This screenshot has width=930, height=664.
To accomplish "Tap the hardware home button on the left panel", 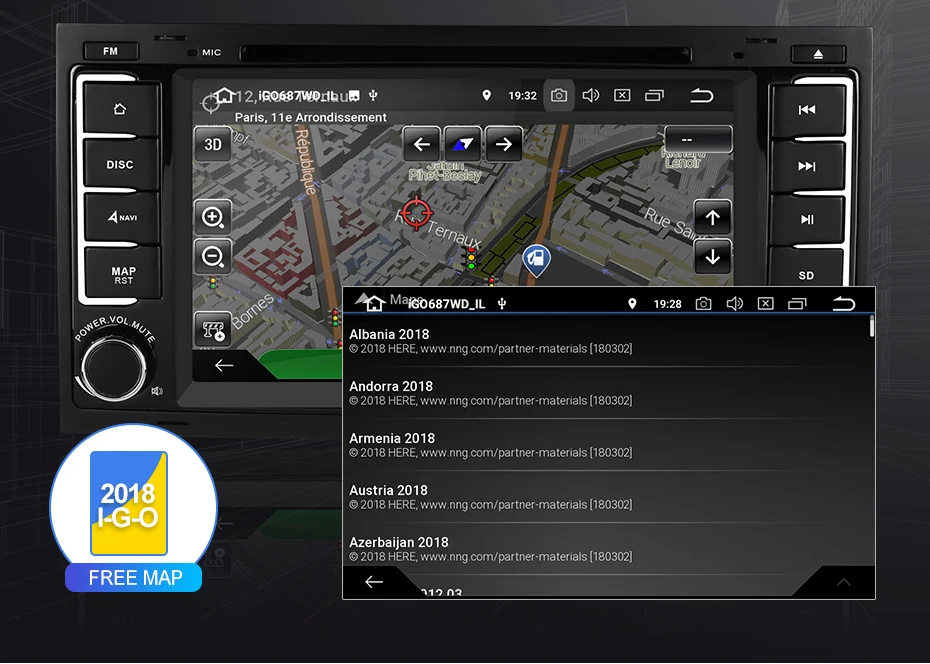I will 120,108.
